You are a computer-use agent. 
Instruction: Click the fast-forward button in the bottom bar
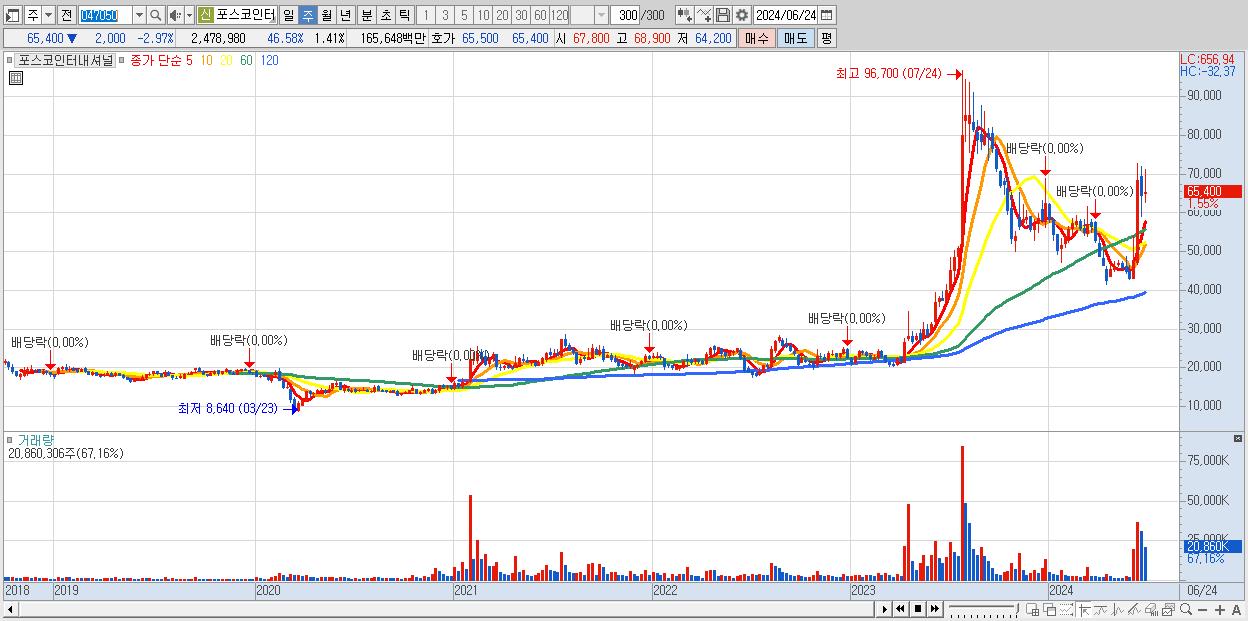click(935, 609)
